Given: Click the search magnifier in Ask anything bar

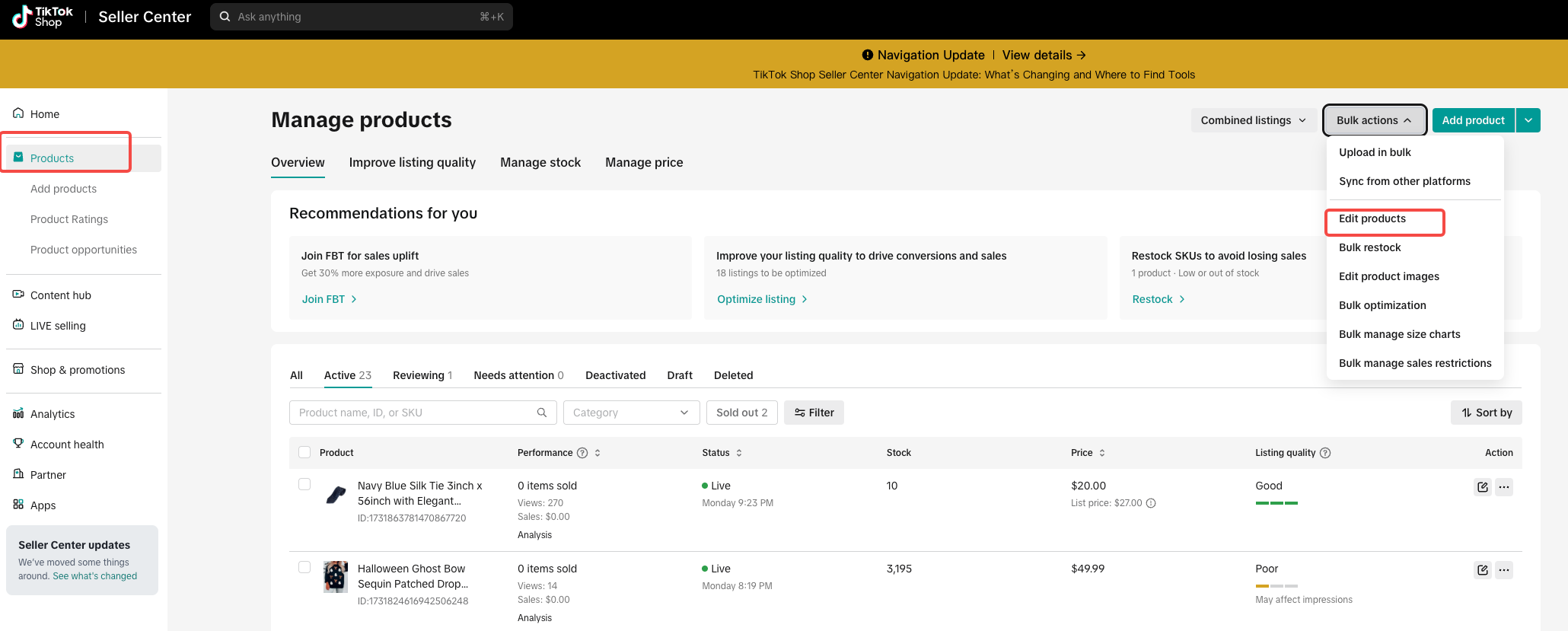Looking at the screenshot, I should tap(225, 17).
